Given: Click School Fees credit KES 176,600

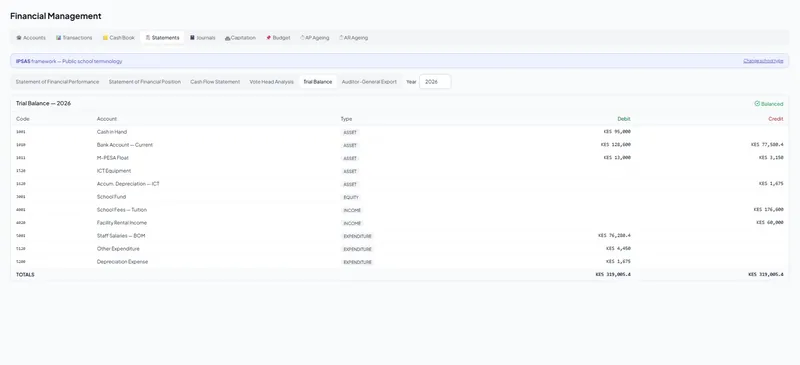Looking at the screenshot, I should (768, 210).
